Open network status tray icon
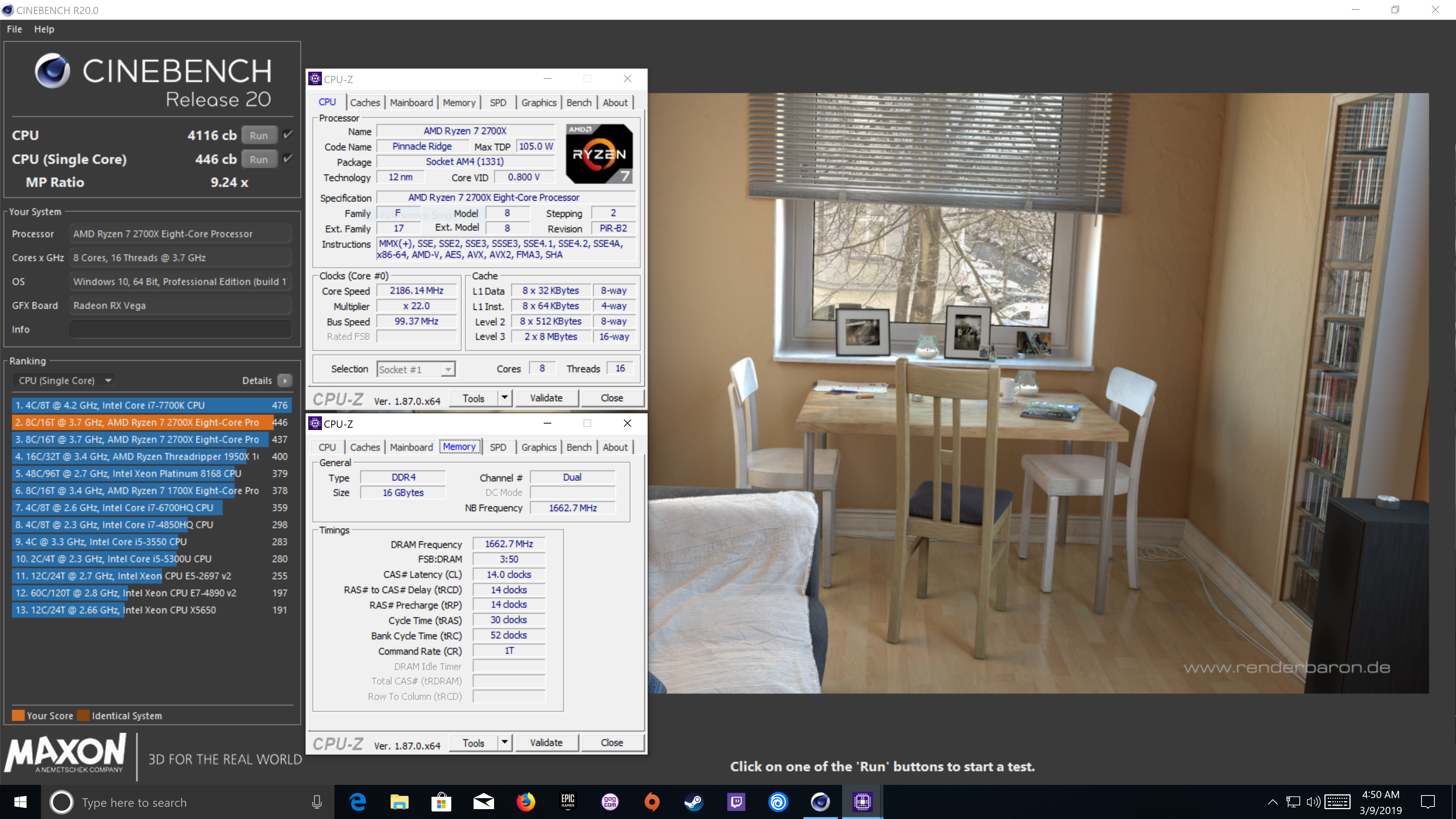Viewport: 1456px width, 819px height. point(1293,802)
